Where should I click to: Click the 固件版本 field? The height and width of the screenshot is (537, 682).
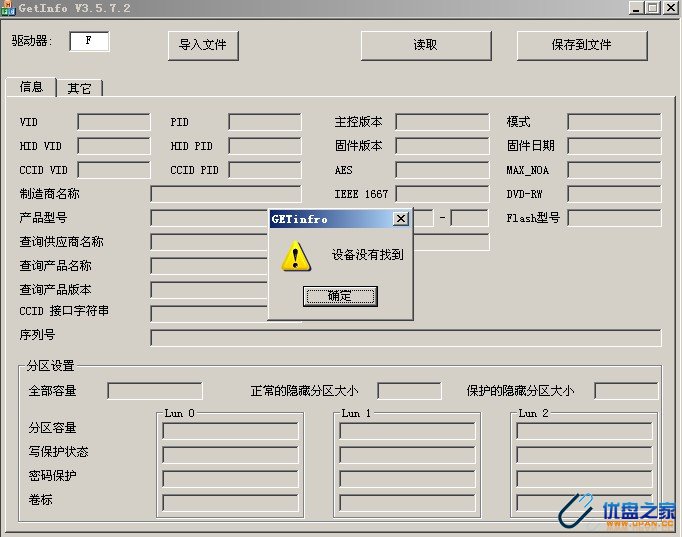click(442, 146)
